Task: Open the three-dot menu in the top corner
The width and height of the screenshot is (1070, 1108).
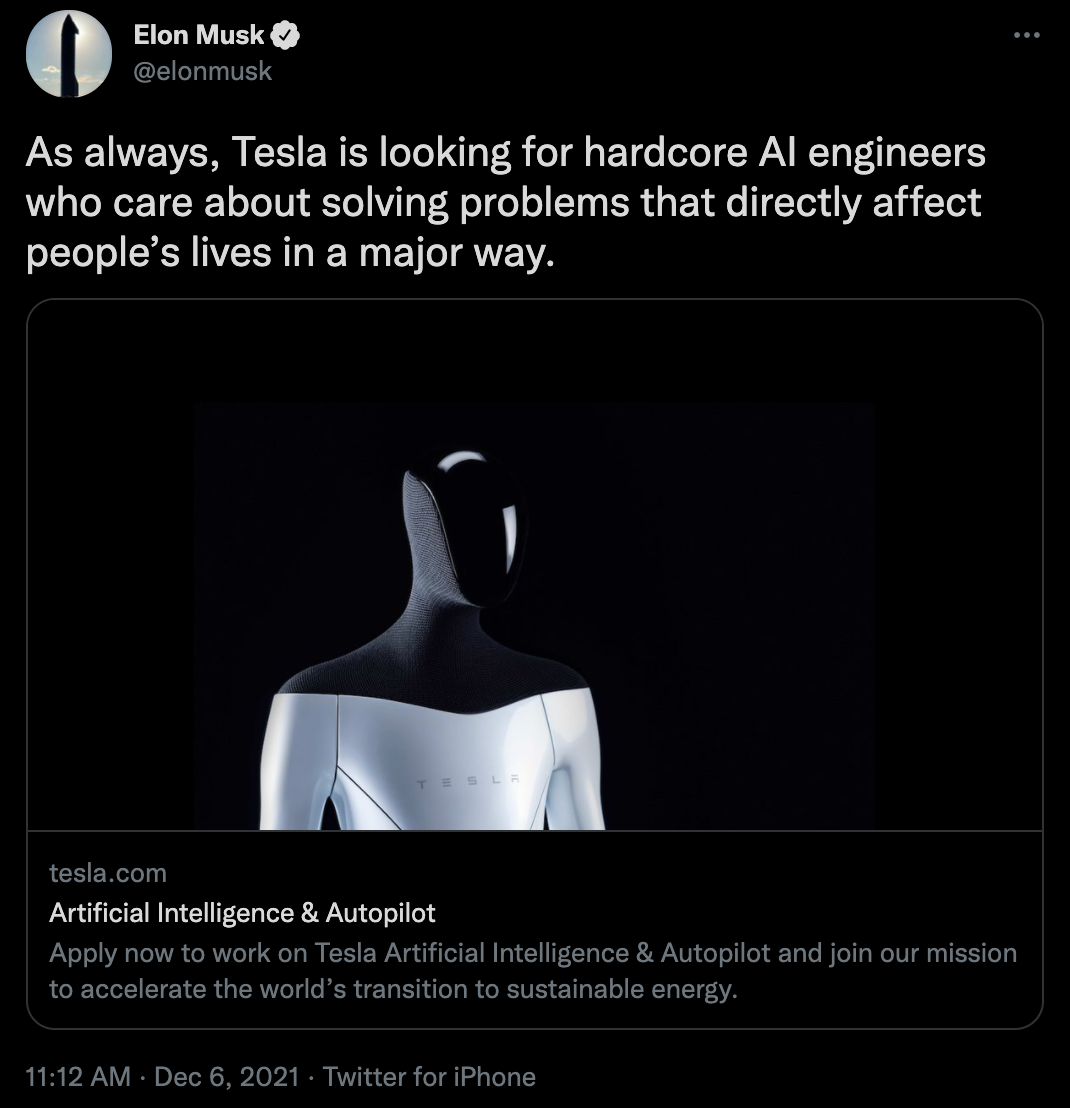Action: (1025, 34)
